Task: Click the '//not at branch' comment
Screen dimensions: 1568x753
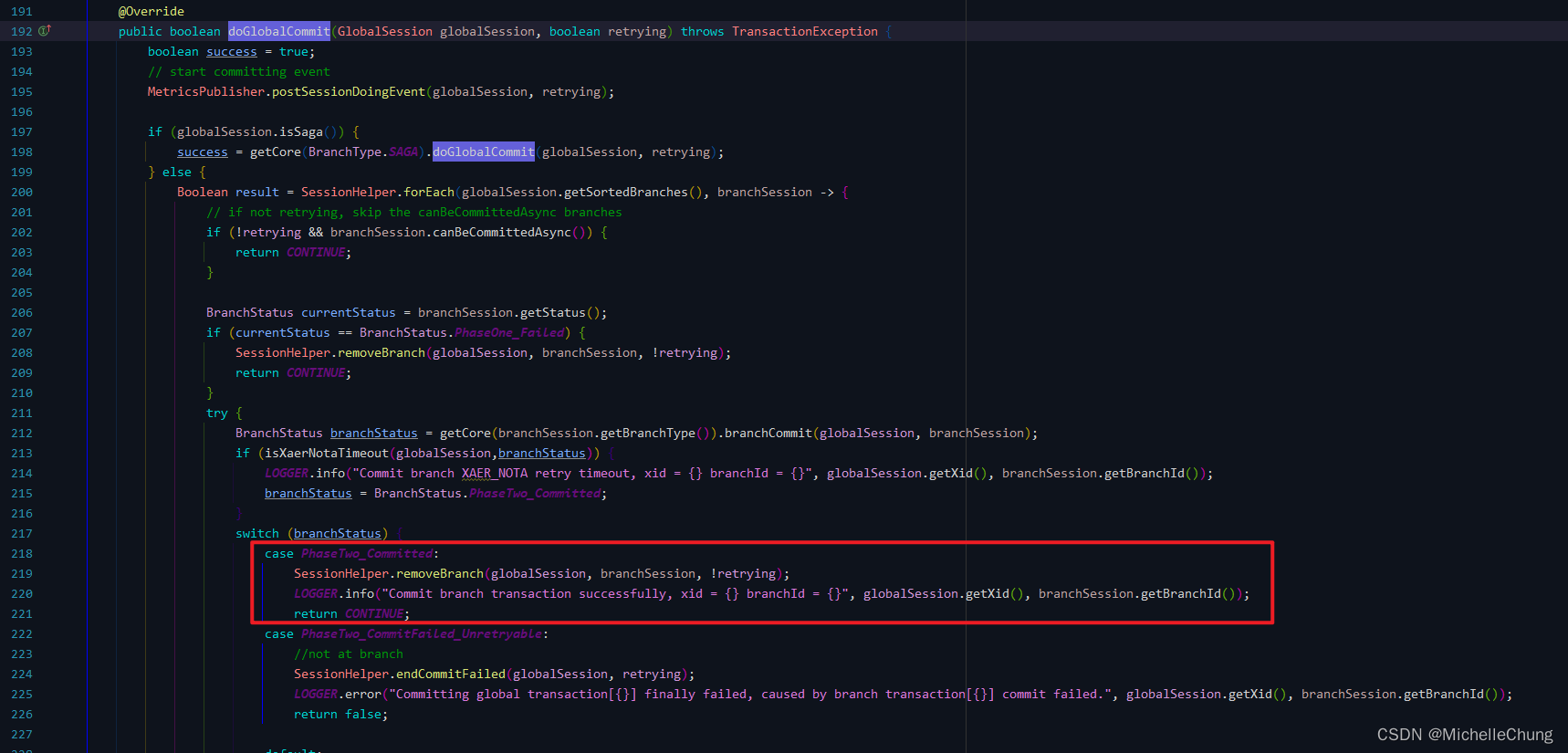Action: pos(349,654)
